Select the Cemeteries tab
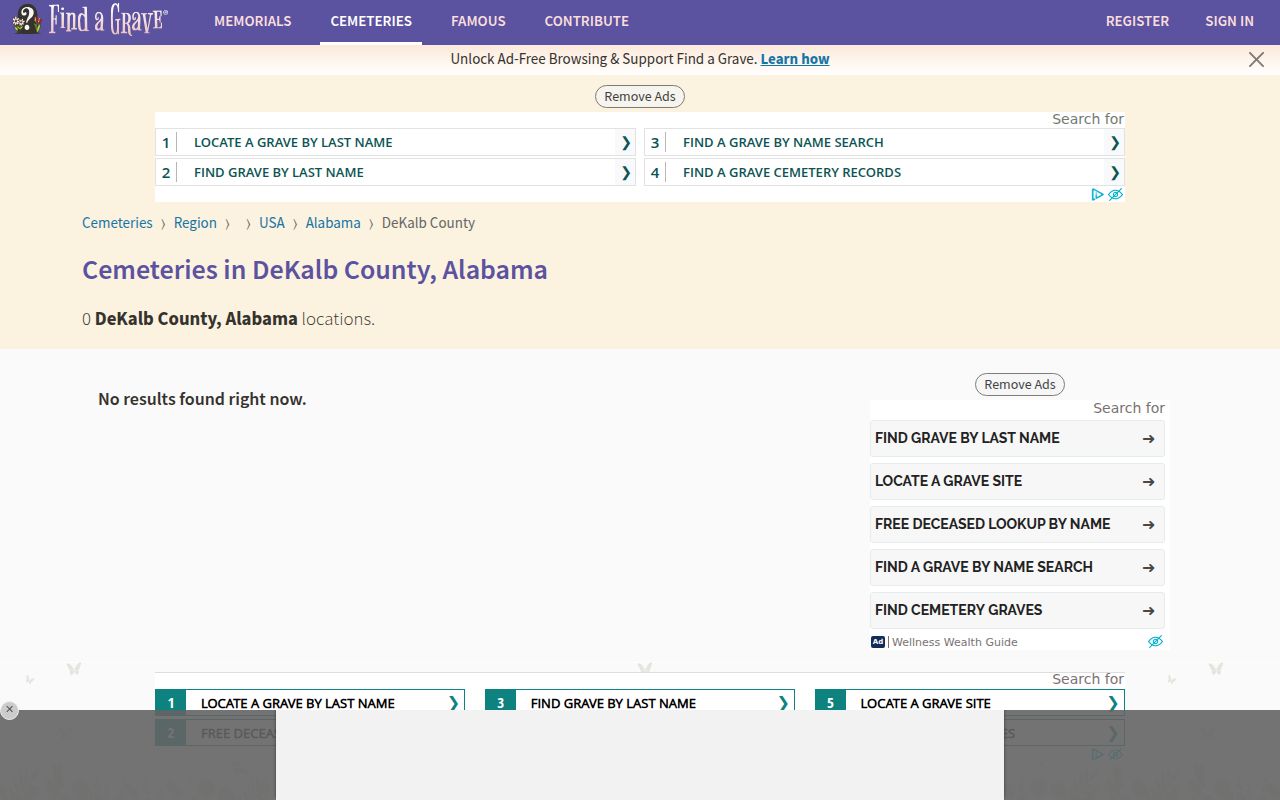This screenshot has height=800, width=1280. [x=371, y=21]
